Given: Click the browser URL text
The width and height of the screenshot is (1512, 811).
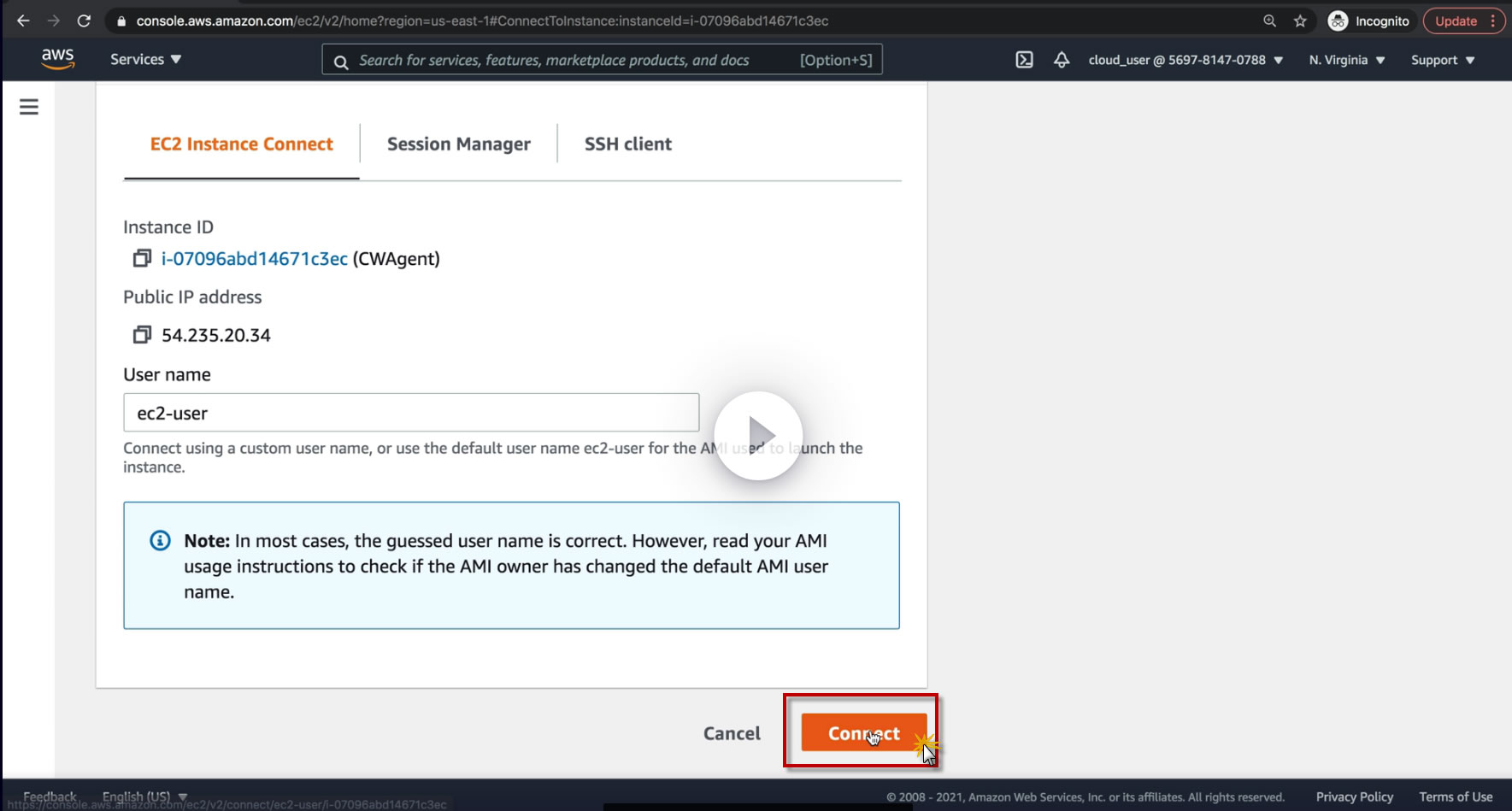Looking at the screenshot, I should click(482, 21).
